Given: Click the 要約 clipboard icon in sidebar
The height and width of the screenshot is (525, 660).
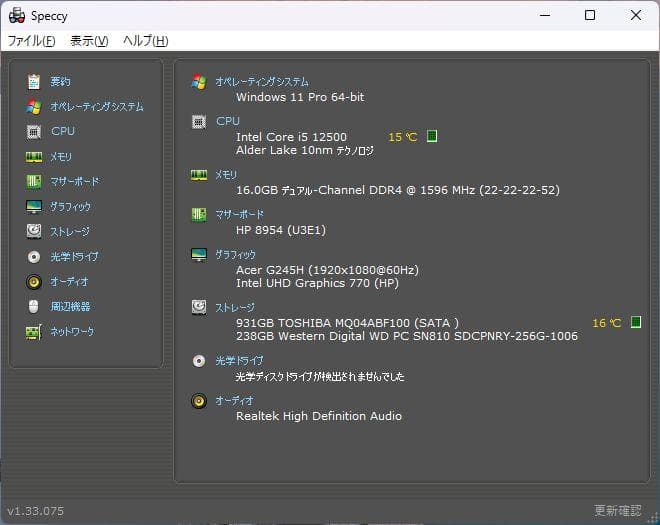Looking at the screenshot, I should (34, 82).
